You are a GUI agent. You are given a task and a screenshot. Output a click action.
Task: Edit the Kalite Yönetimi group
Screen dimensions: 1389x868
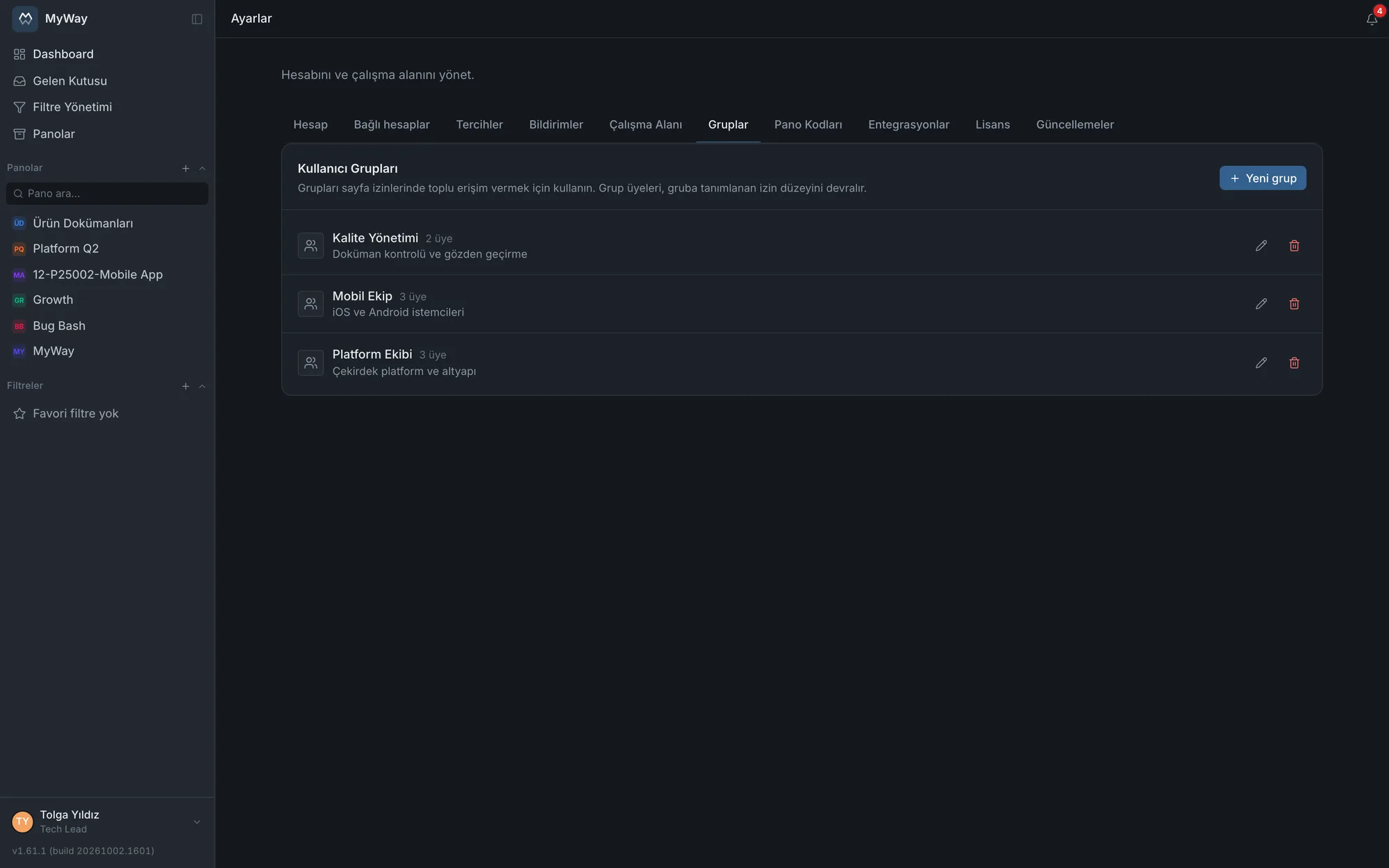(x=1261, y=246)
